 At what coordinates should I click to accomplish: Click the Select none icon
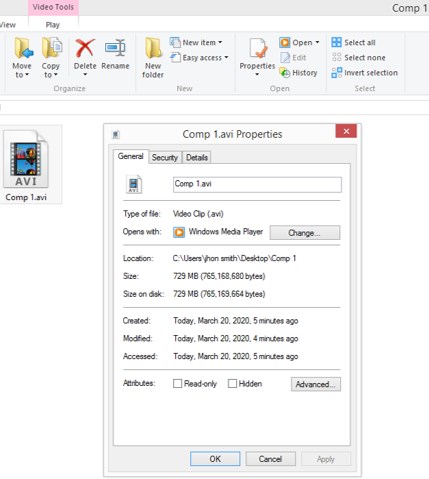point(336,57)
